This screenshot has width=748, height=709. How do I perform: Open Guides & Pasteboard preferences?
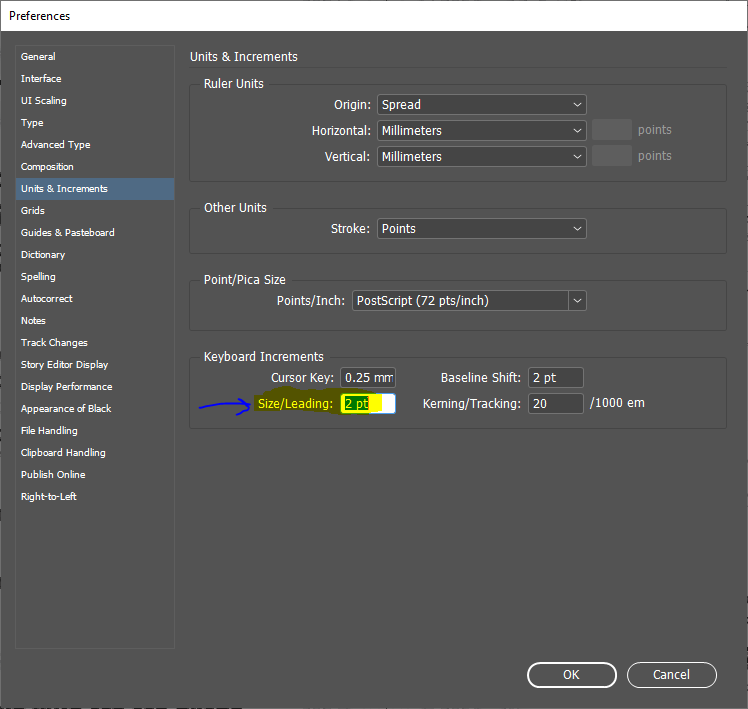(68, 233)
